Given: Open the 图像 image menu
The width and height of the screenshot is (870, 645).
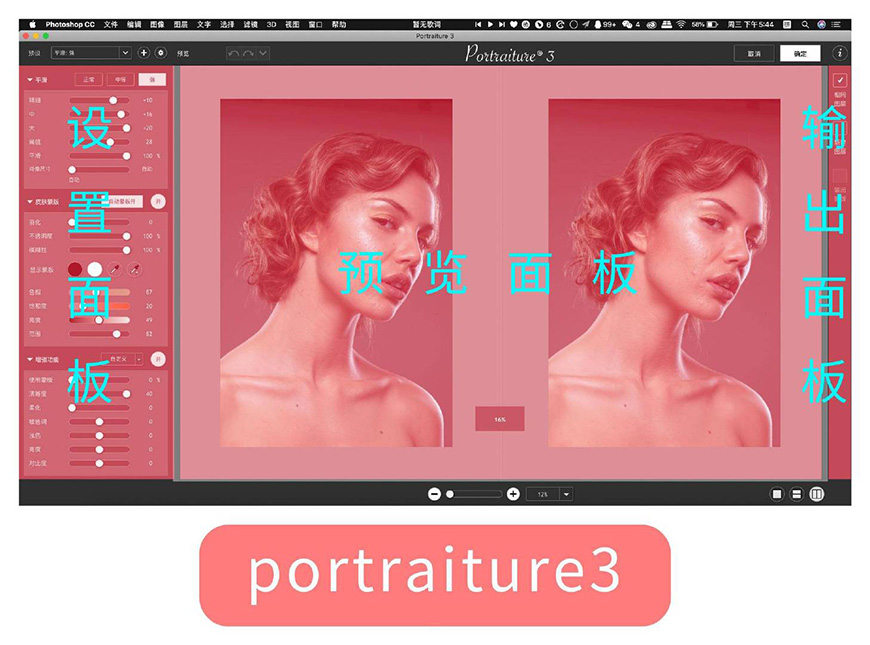Looking at the screenshot, I should coord(157,24).
